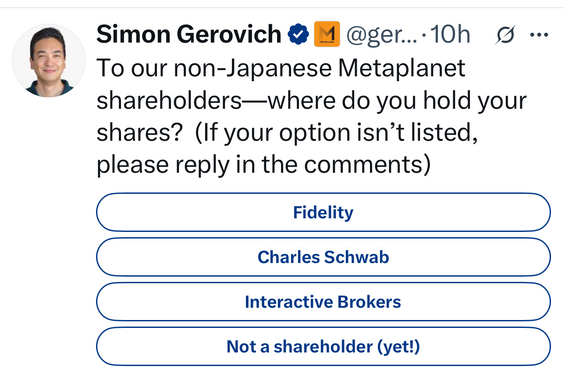
Task: Open the three-dot more options menu
Action: [539, 35]
